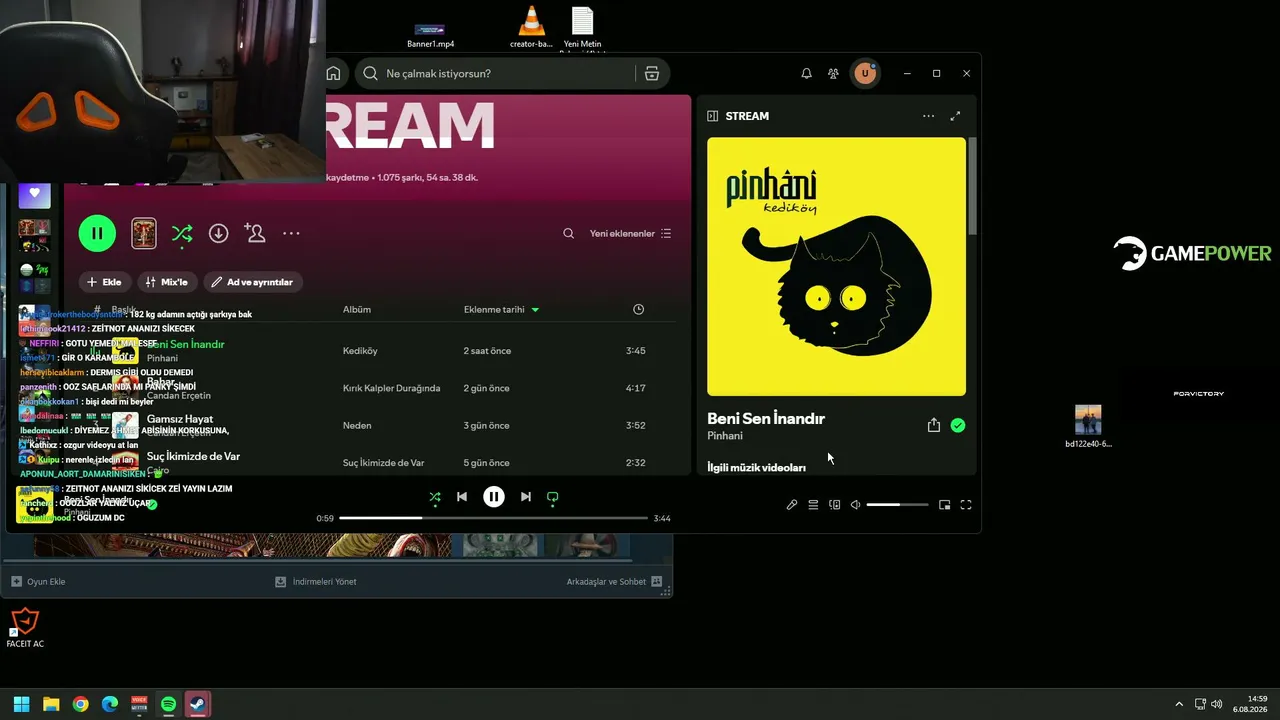Open now playing panel more options
Image resolution: width=1280 pixels, height=720 pixels.
928,116
